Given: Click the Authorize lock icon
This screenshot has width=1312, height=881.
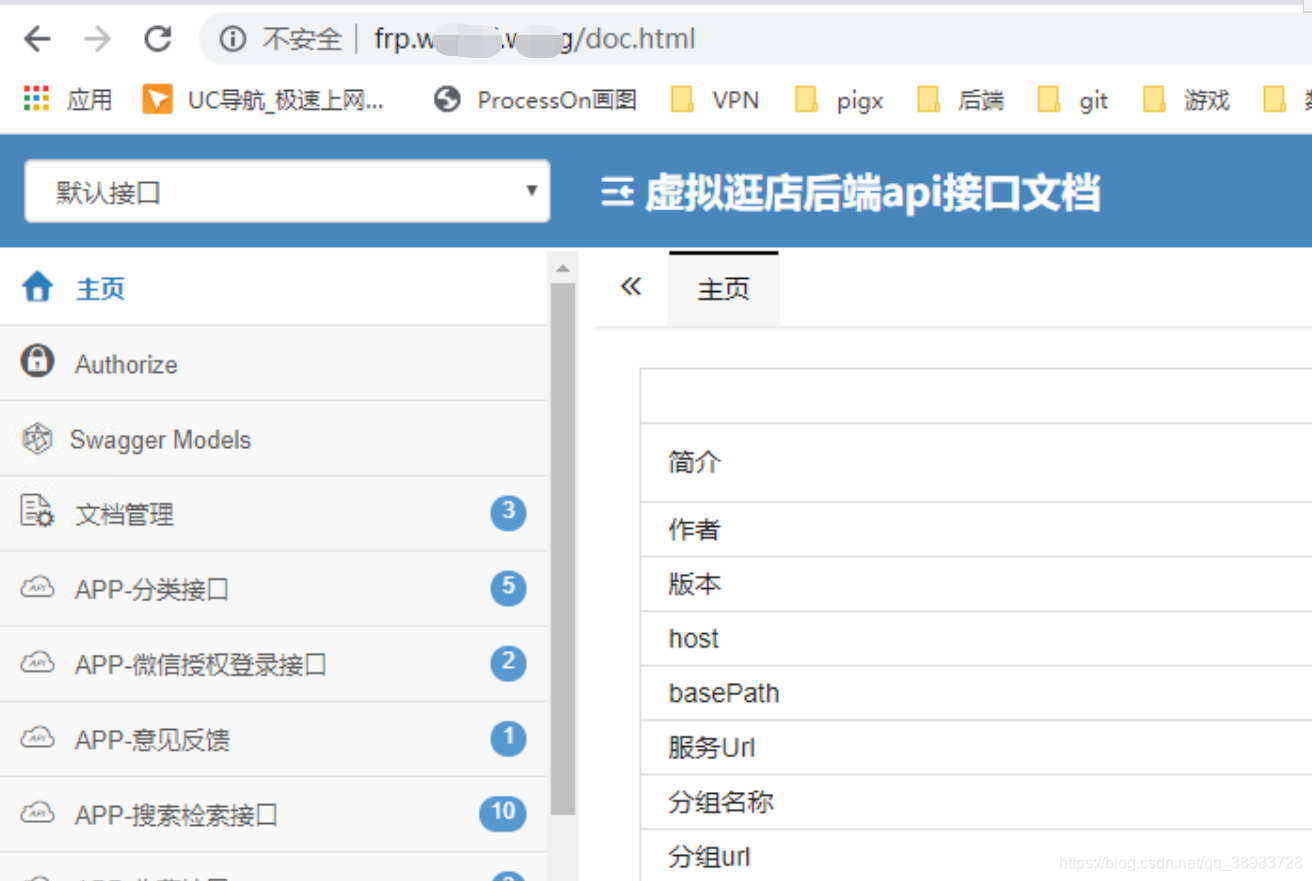Looking at the screenshot, I should 37,360.
